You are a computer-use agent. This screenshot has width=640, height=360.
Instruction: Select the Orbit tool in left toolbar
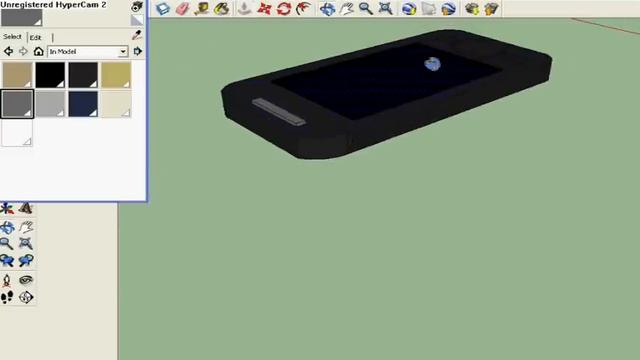click(x=7, y=227)
